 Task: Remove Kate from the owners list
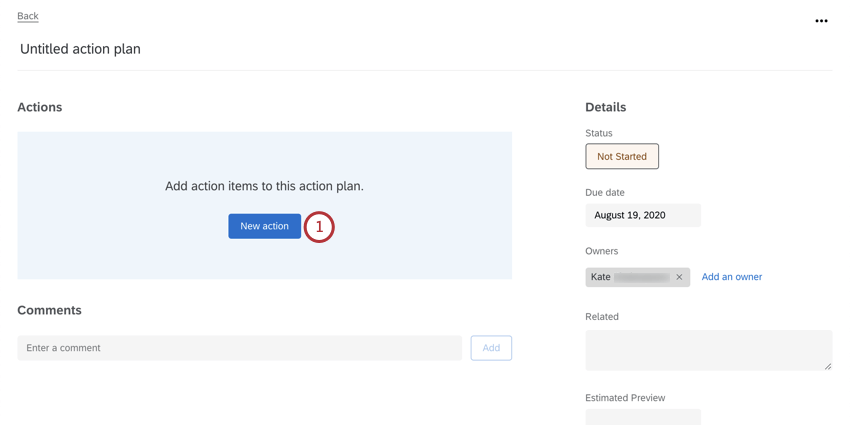[679, 277]
